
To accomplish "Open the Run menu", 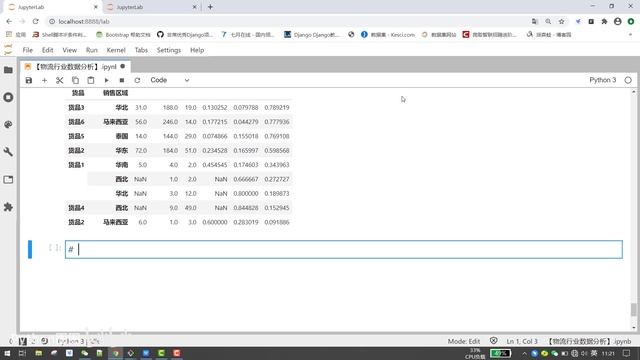I will [92, 50].
